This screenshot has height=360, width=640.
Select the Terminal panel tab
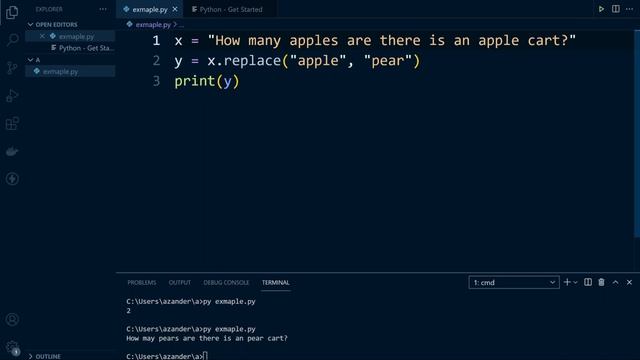click(276, 282)
